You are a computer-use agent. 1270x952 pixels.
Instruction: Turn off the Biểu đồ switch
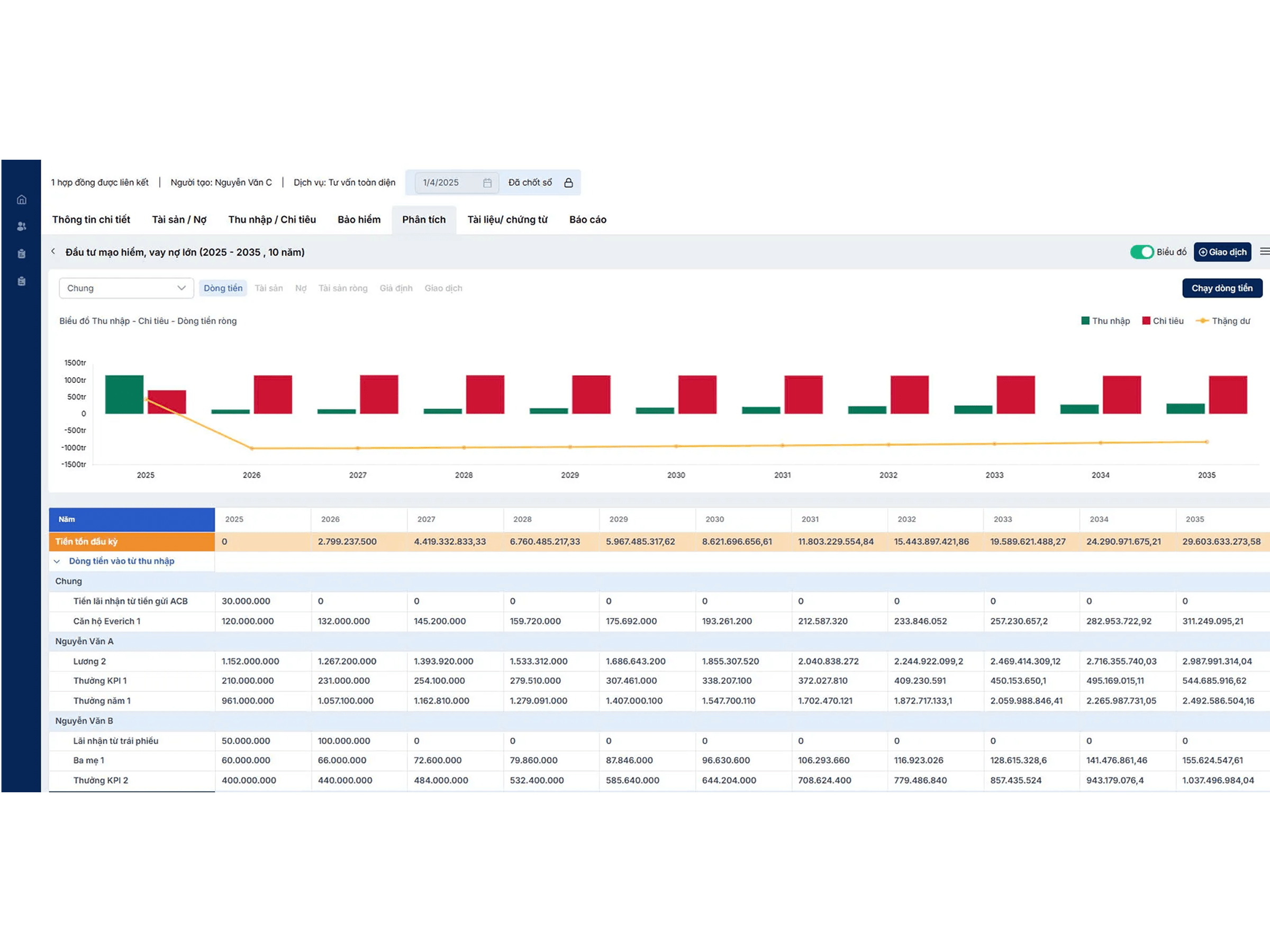click(x=1141, y=252)
